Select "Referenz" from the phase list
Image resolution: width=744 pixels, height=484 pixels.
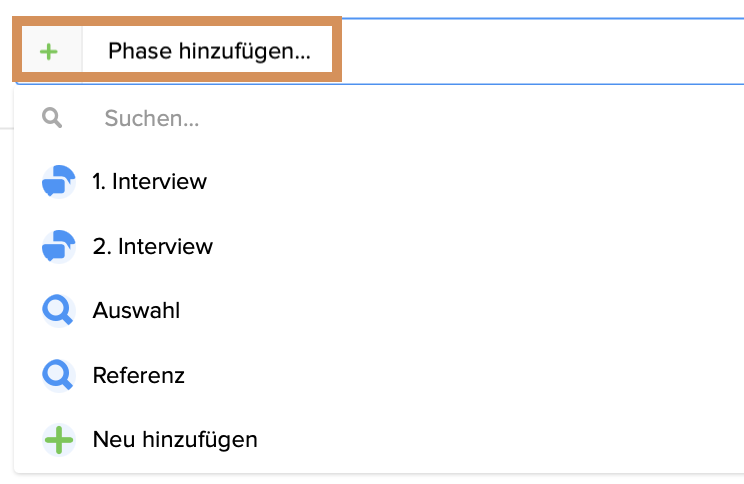pos(138,375)
